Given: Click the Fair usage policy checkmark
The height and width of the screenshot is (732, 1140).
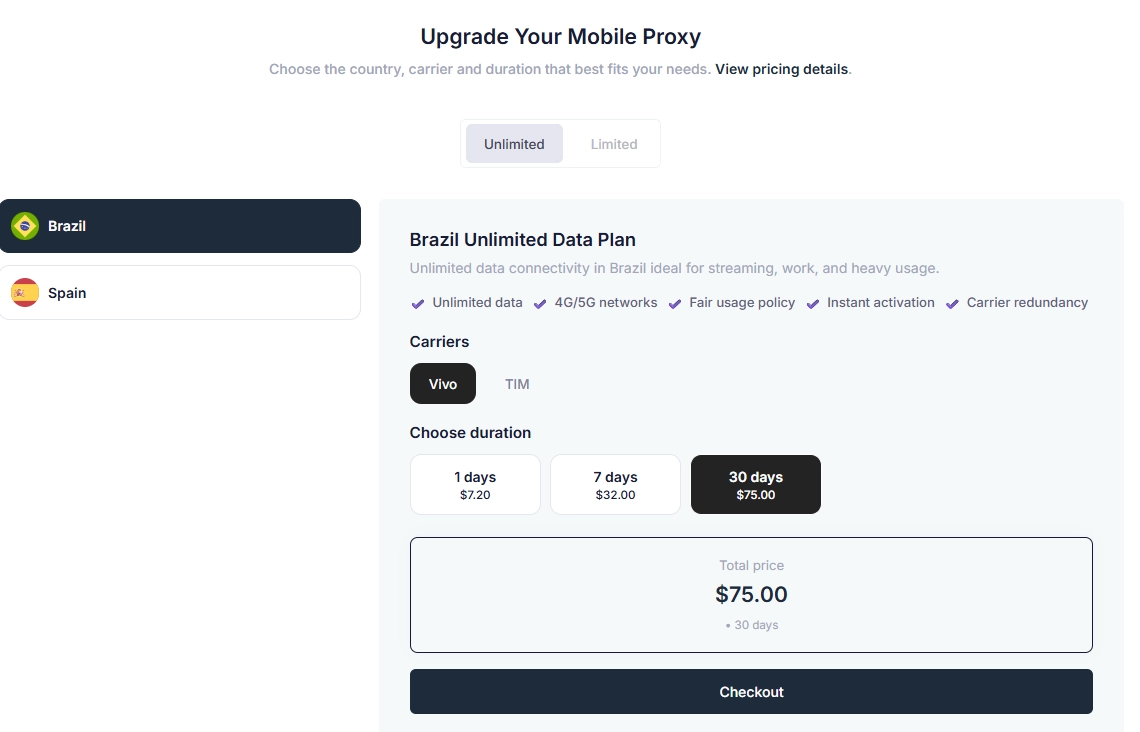Looking at the screenshot, I should [x=675, y=303].
